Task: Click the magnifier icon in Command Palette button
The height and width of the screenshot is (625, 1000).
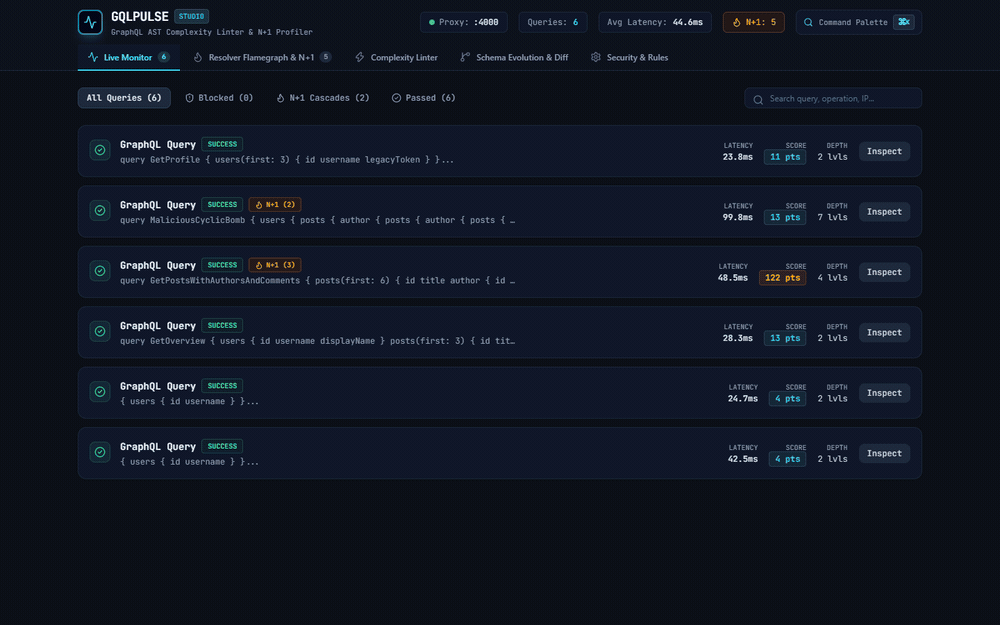Action: [x=808, y=22]
